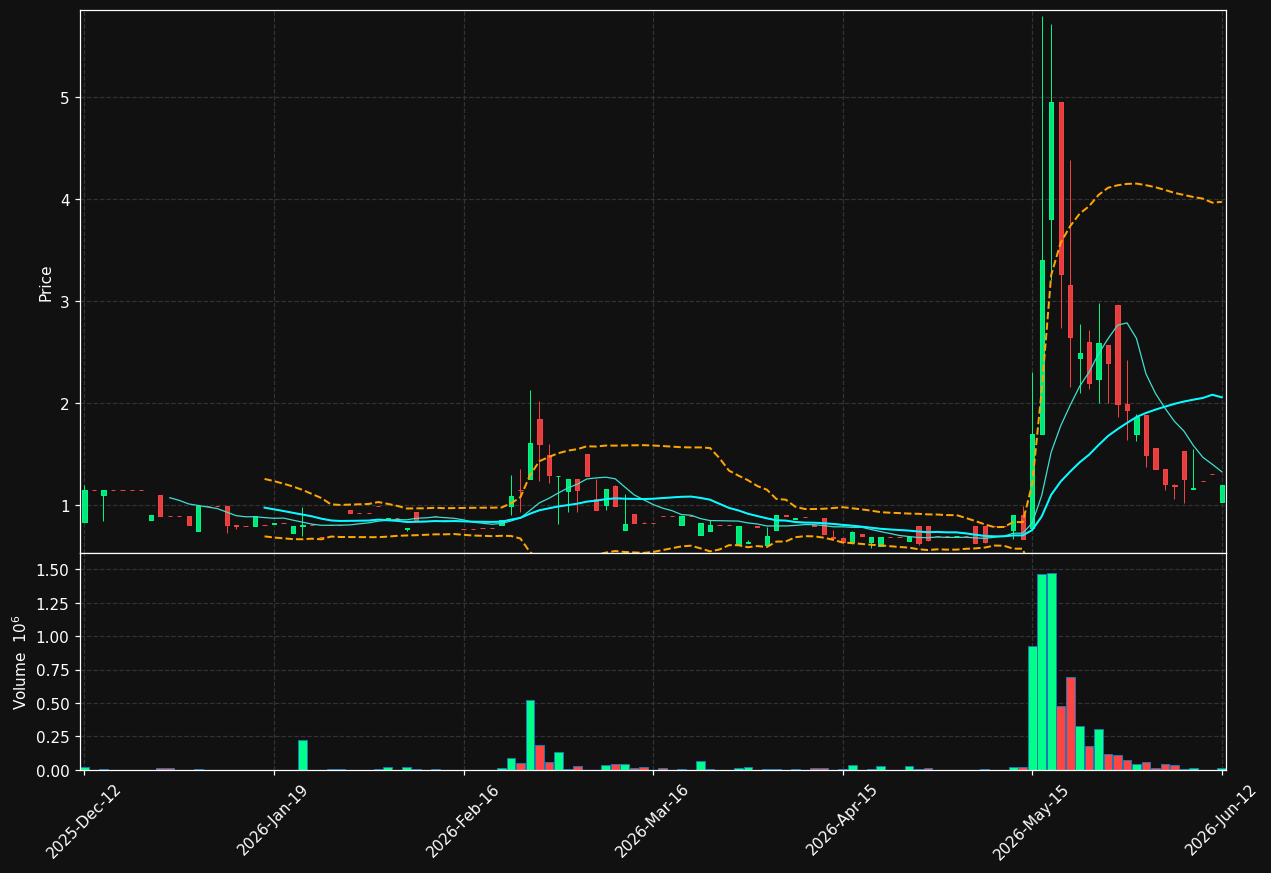The width and height of the screenshot is (1271, 873).
Task: Select the tall green candle peaking near 5
Action: 1051,161
